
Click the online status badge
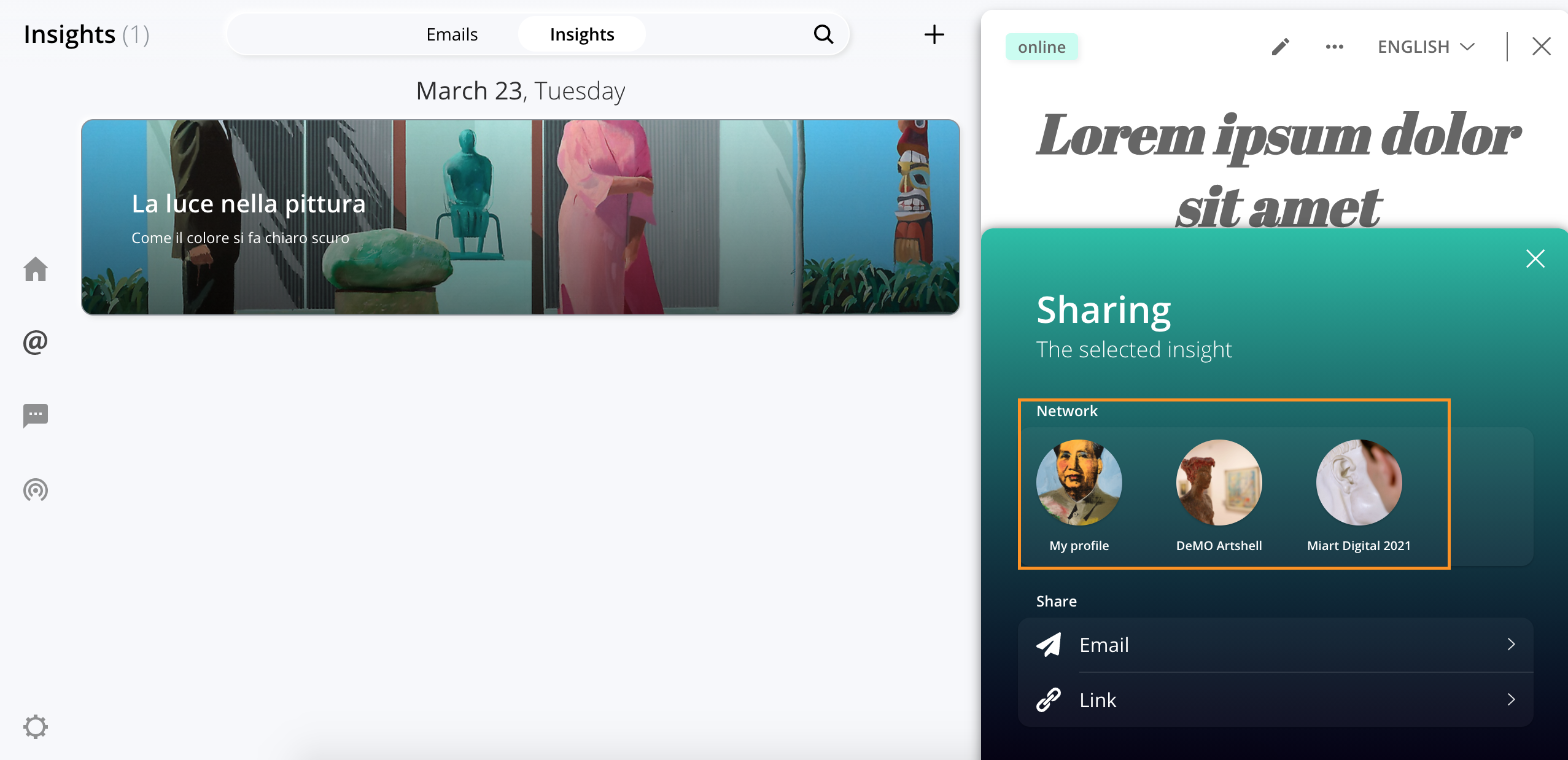coord(1041,47)
